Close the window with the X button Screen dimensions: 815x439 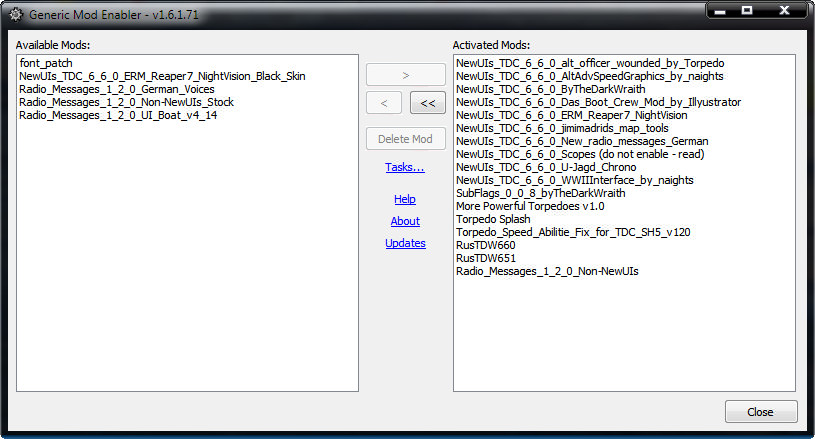click(784, 10)
